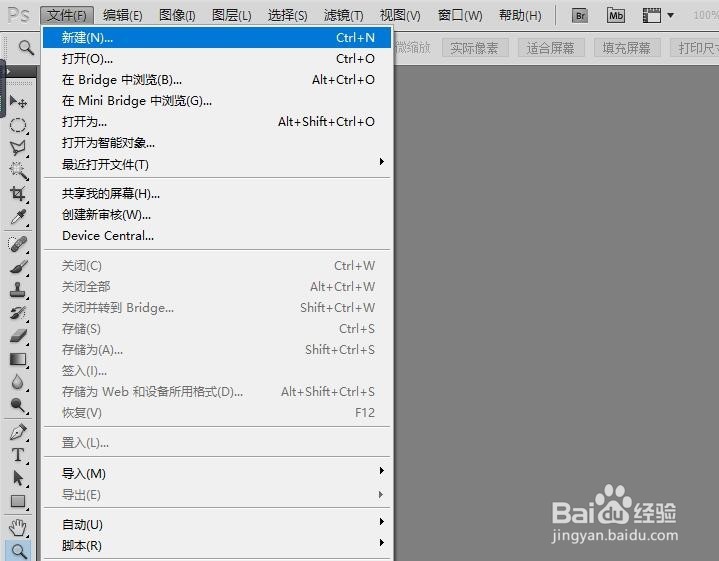Open the 图像(I) menu
Screen dimensions: 719x561
(x=177, y=16)
